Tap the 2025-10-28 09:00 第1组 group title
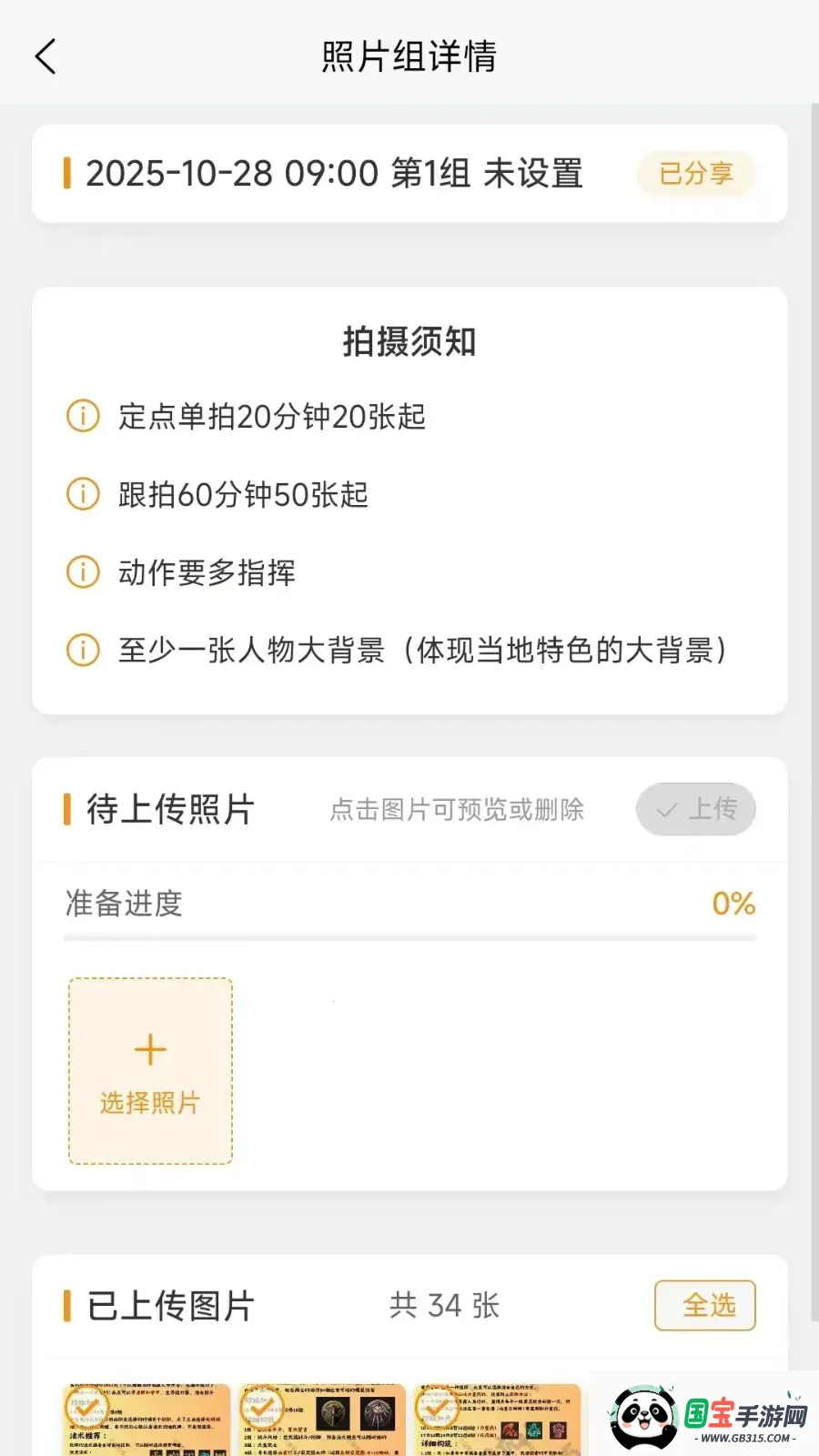This screenshot has width=819, height=1456. click(x=334, y=173)
